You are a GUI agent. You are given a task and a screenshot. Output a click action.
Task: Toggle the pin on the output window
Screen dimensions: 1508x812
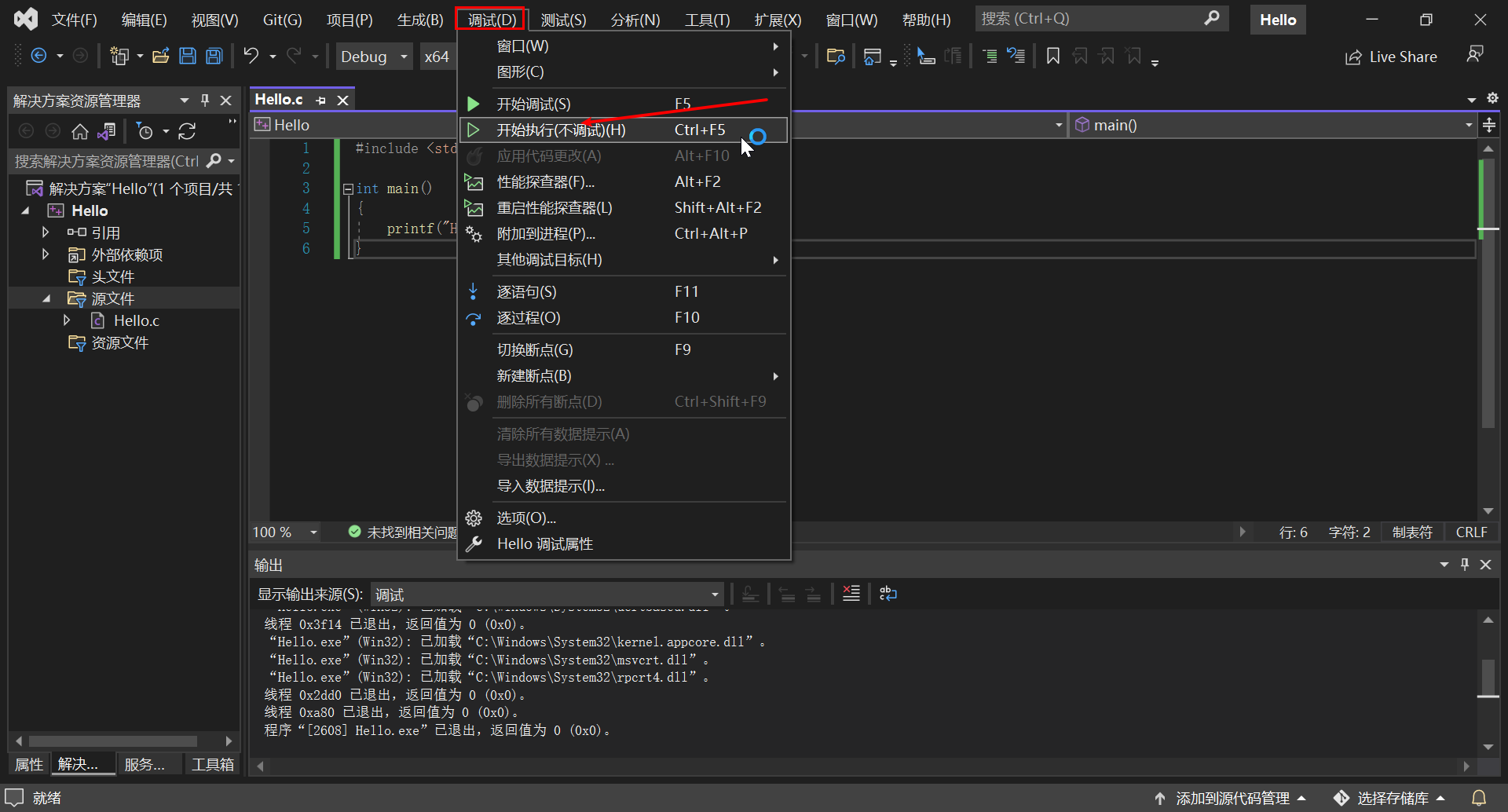pyautogui.click(x=1464, y=564)
